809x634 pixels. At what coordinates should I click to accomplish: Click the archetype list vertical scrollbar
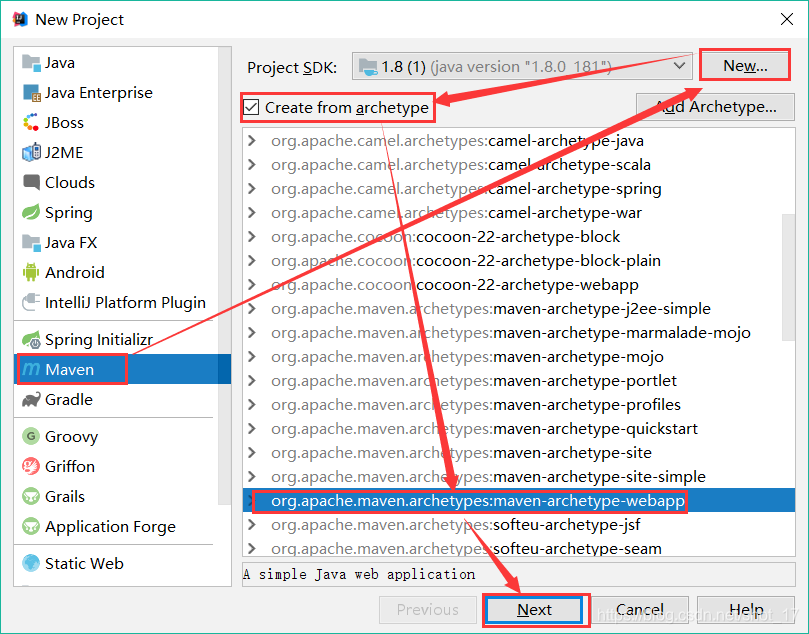click(788, 278)
